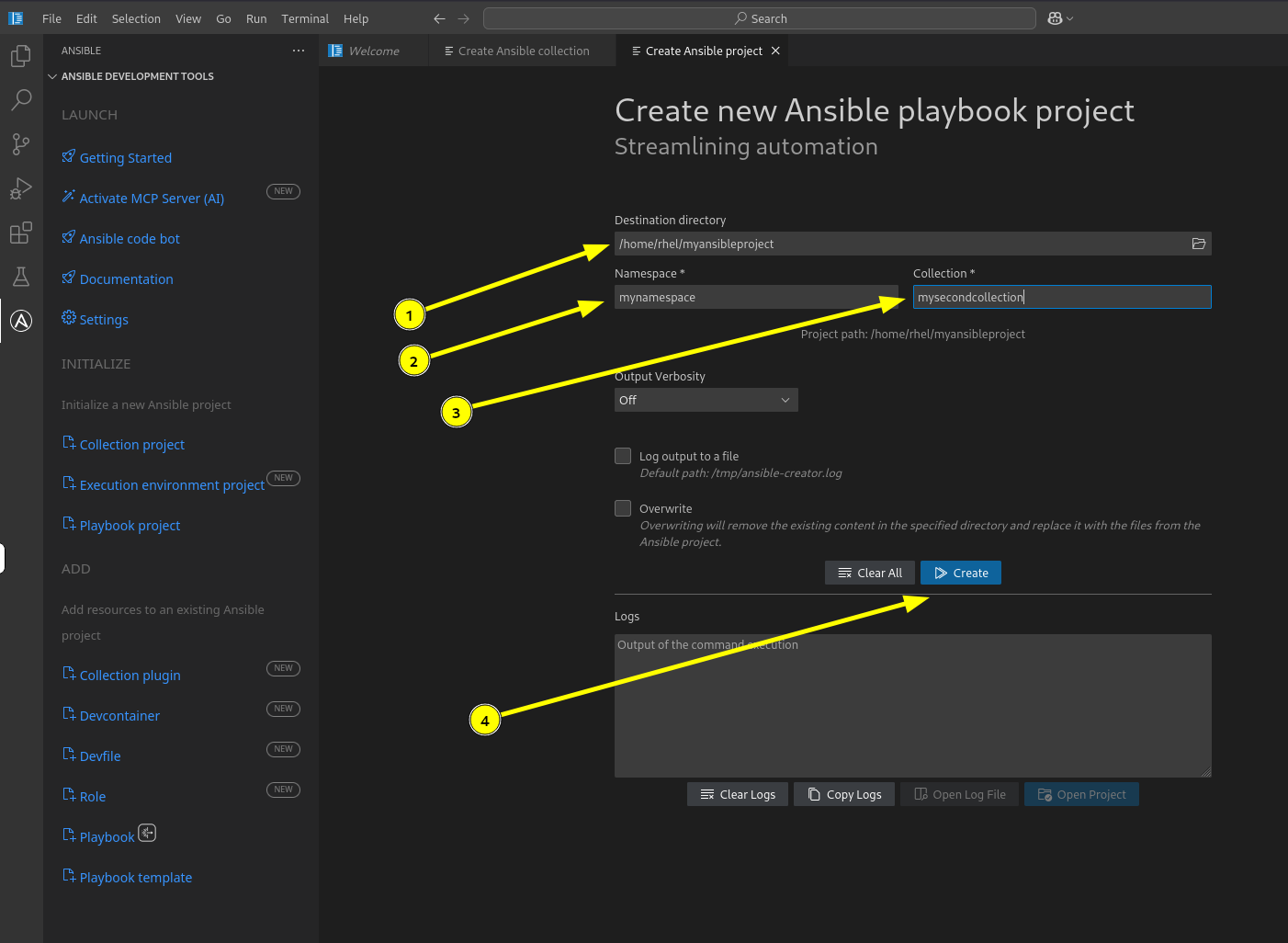The image size is (1288, 943).
Task: Open the Devfile link
Action: 100,756
